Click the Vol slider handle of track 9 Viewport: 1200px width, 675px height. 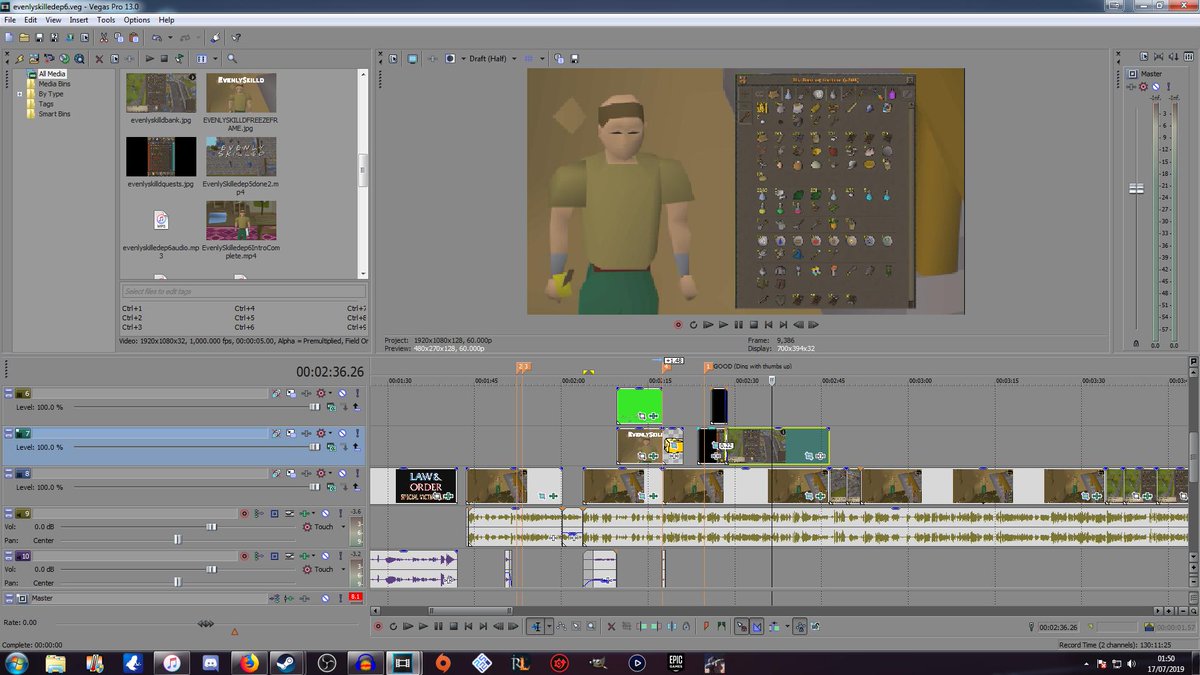[x=211, y=526]
